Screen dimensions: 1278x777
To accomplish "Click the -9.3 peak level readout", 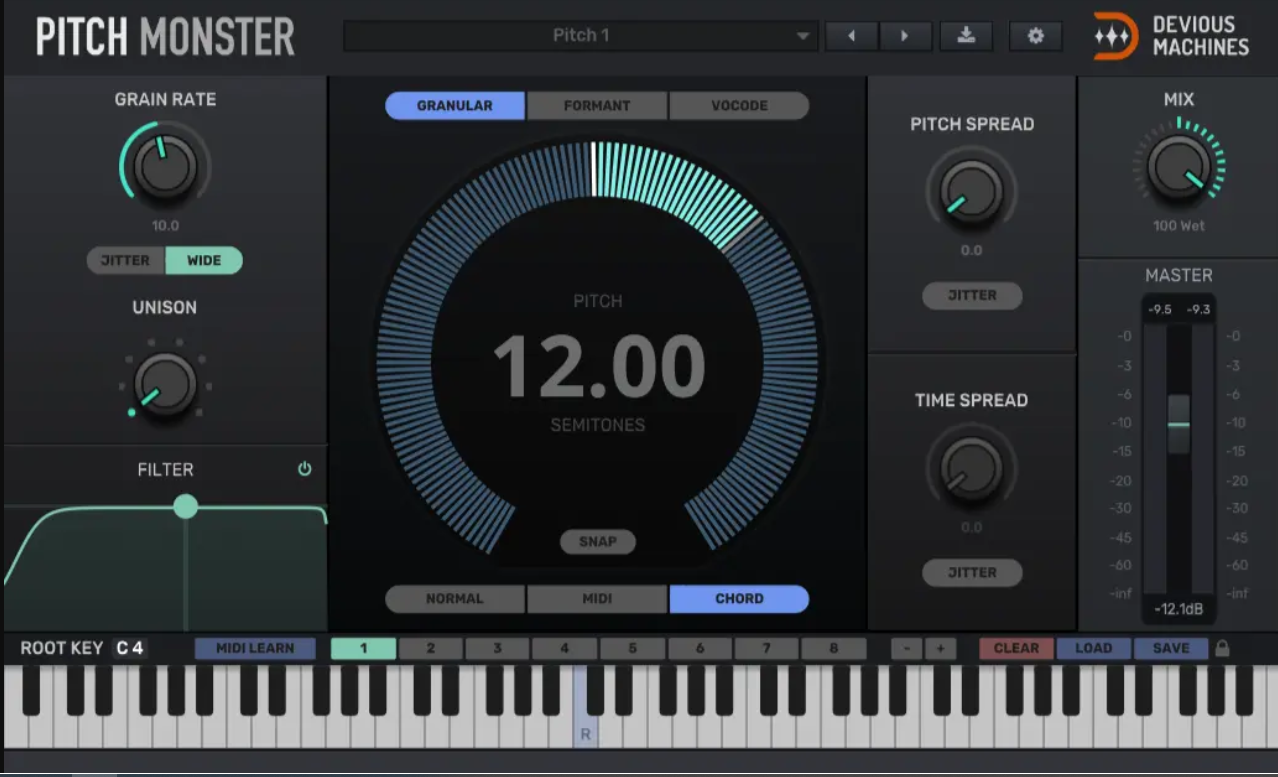I will point(1198,310).
